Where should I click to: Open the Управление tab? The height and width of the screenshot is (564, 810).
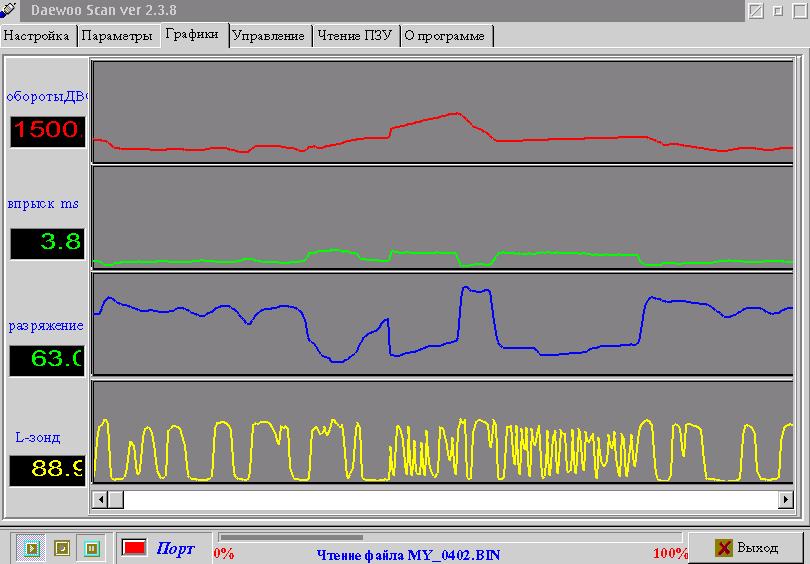tap(268, 36)
